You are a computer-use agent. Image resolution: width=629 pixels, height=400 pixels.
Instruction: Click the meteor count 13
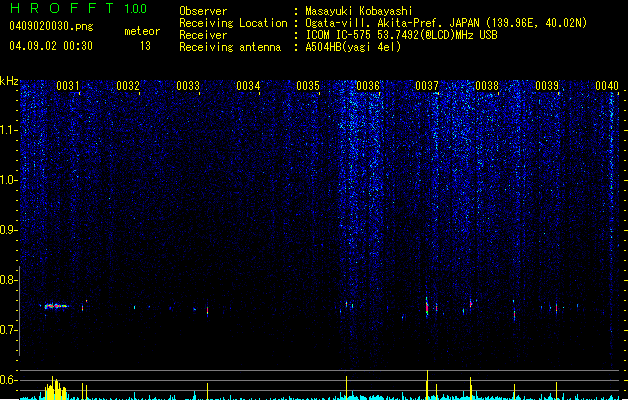(145, 46)
